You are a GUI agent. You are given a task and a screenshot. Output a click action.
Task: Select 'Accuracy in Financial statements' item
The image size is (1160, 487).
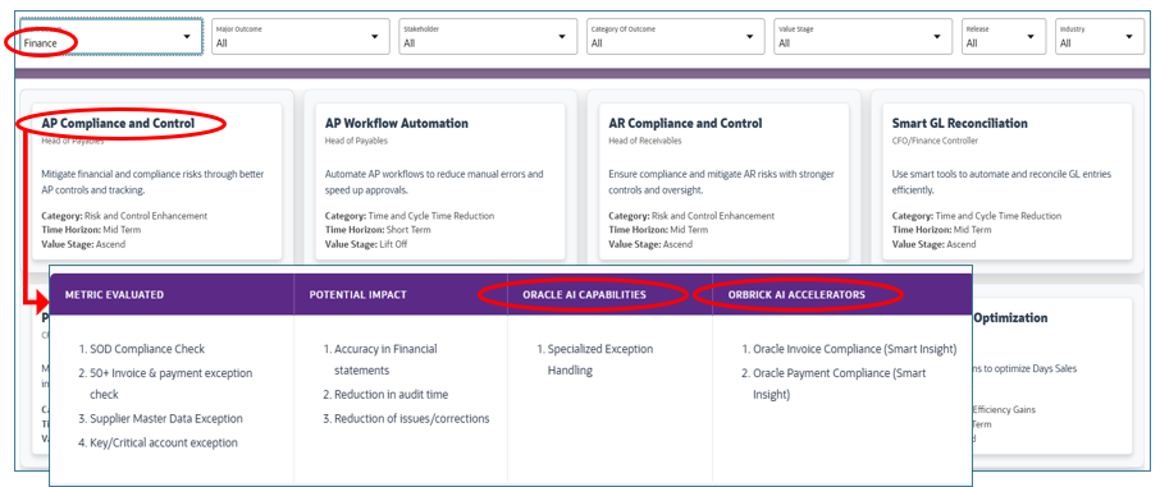pyautogui.click(x=380, y=359)
